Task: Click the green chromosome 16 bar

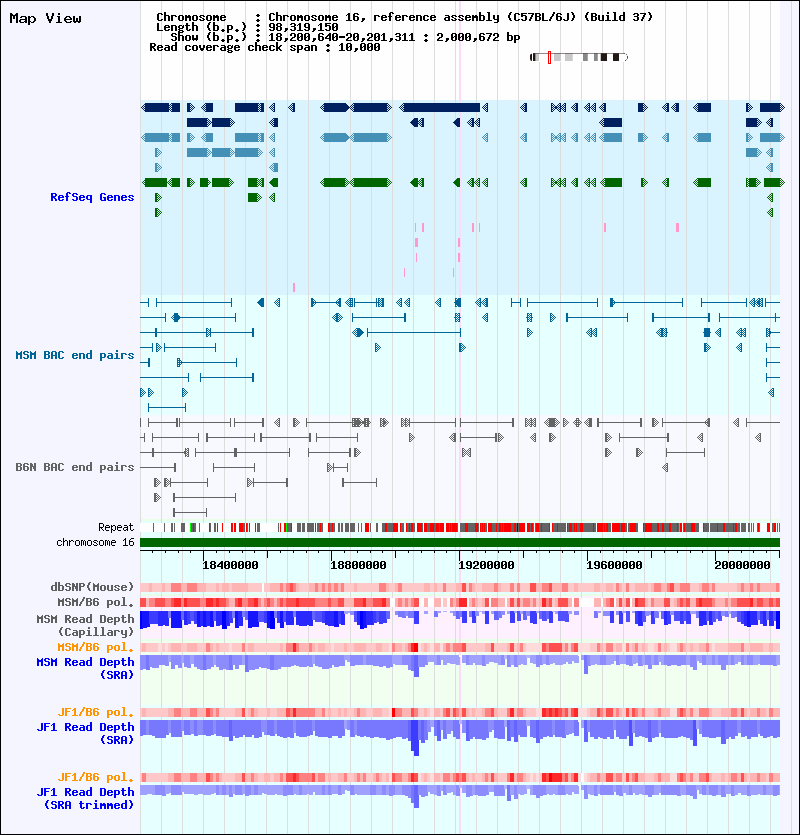Action: click(460, 543)
